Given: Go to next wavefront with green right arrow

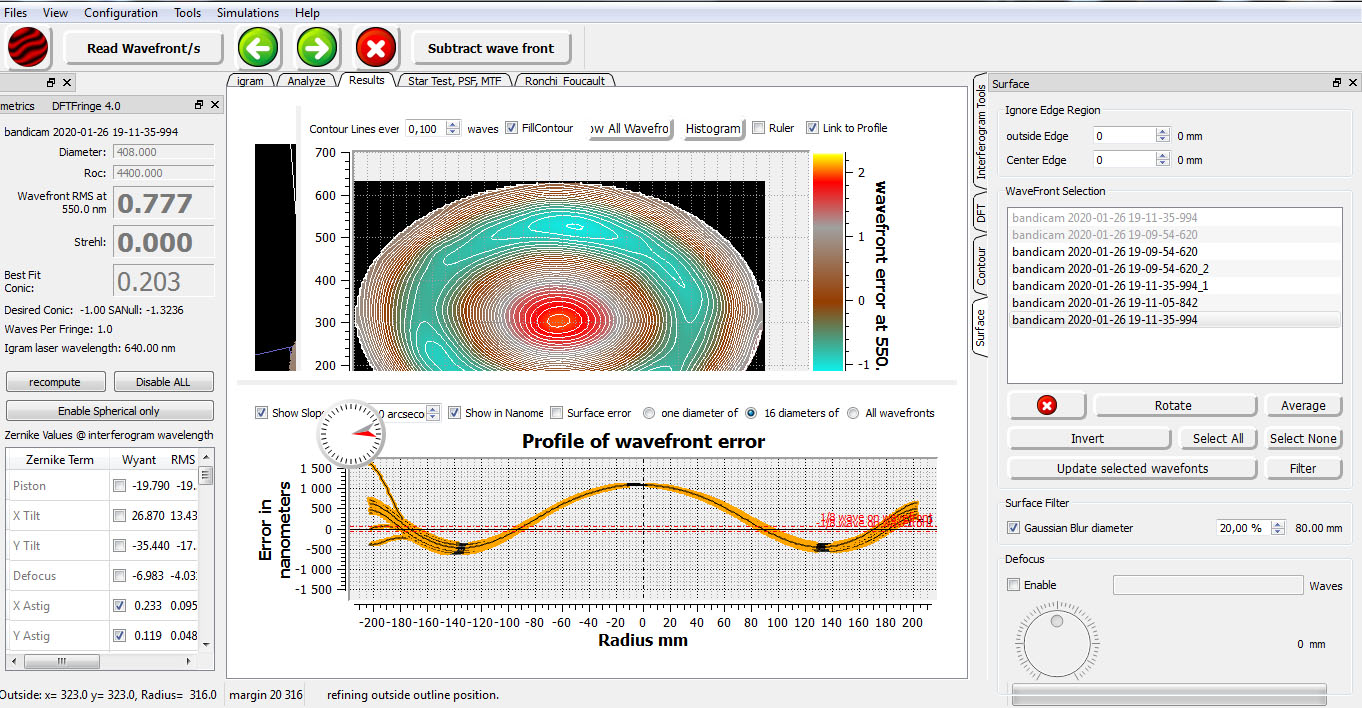Looking at the screenshot, I should coord(318,48).
